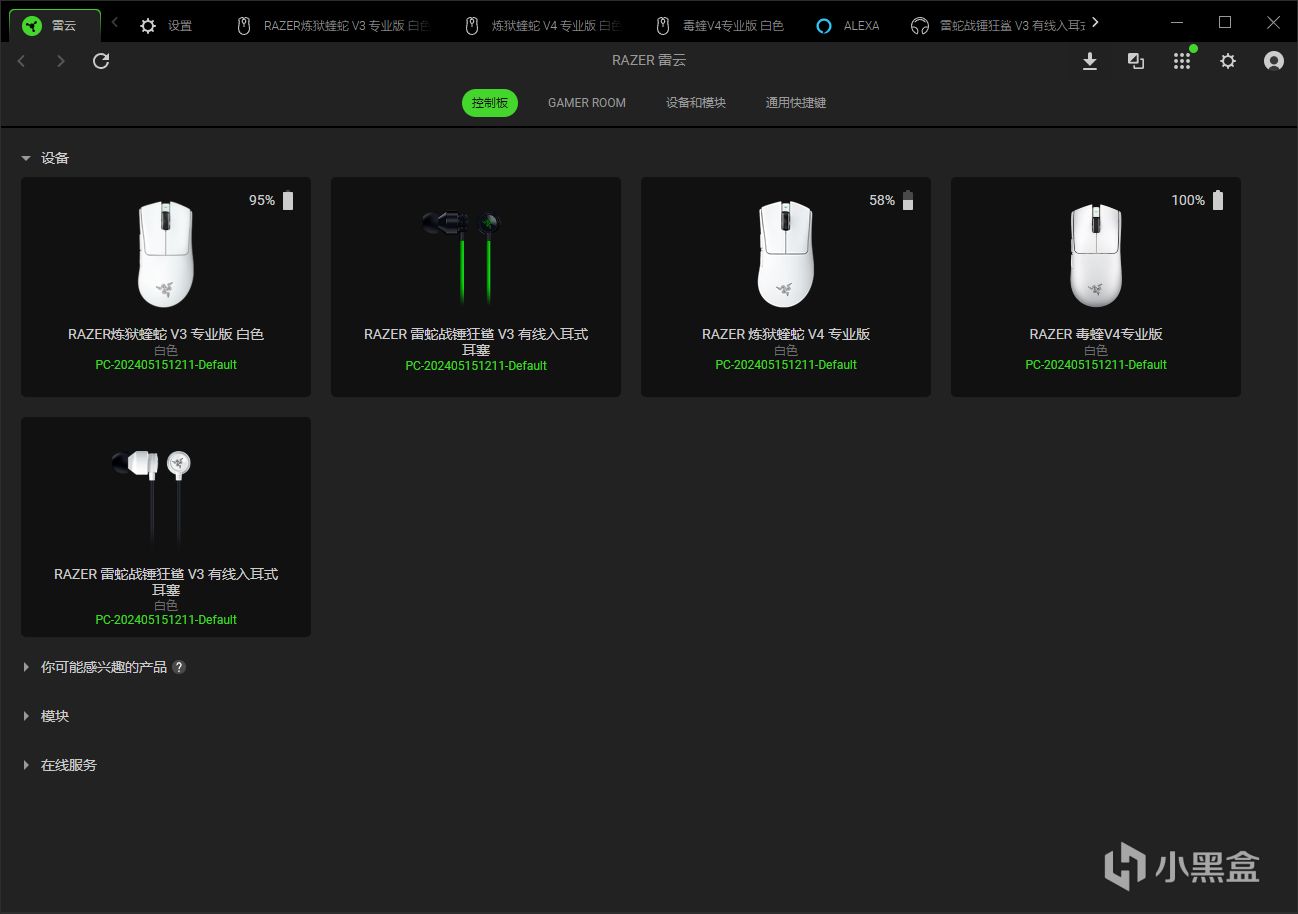Viewport: 1298px width, 914px height.
Task: Click the left chevron beside the 雷云 tab
Action: tap(115, 22)
